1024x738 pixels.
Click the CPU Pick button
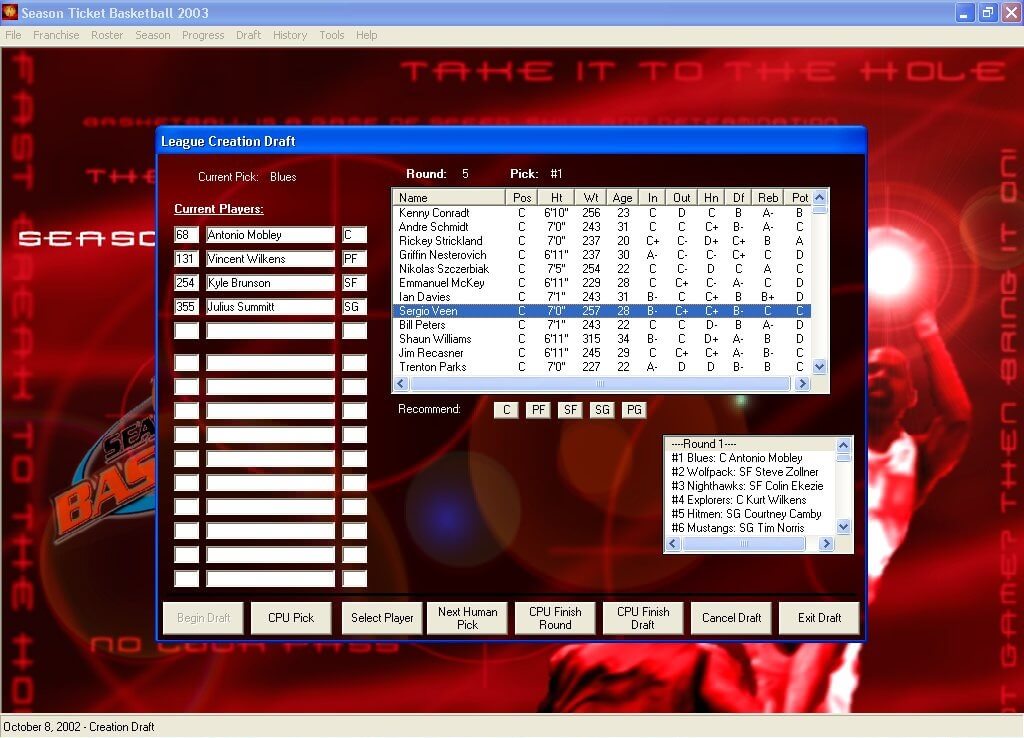(291, 618)
